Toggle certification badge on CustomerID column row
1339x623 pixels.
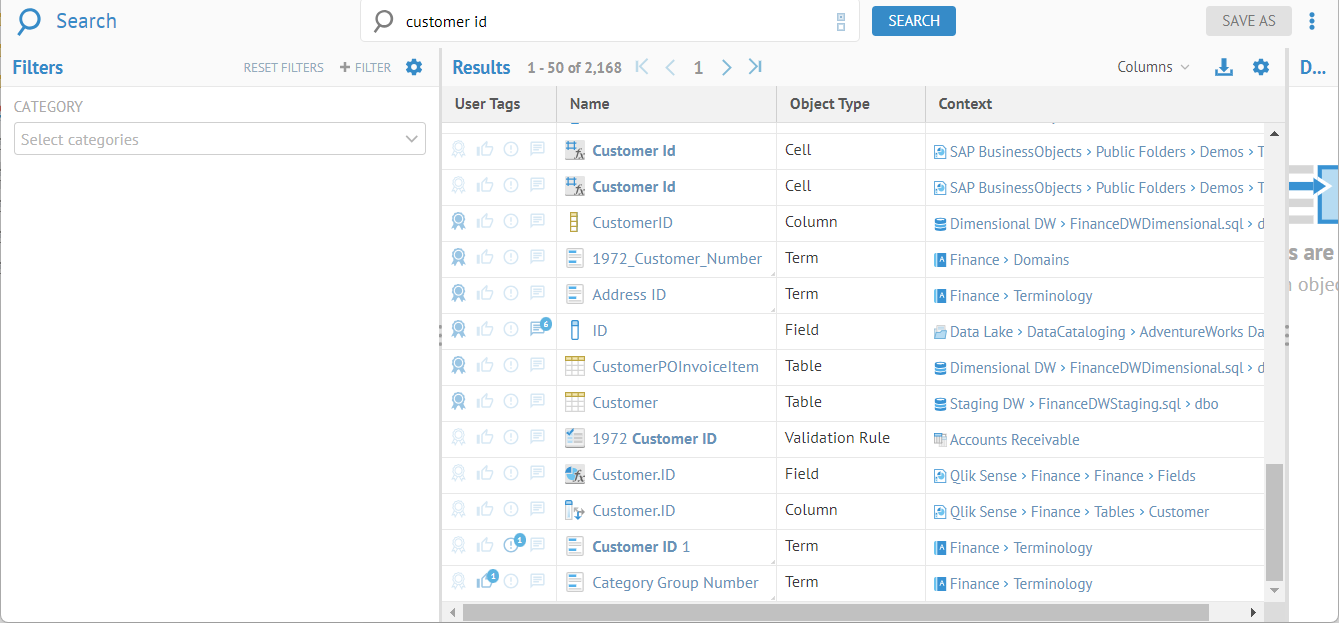(459, 222)
